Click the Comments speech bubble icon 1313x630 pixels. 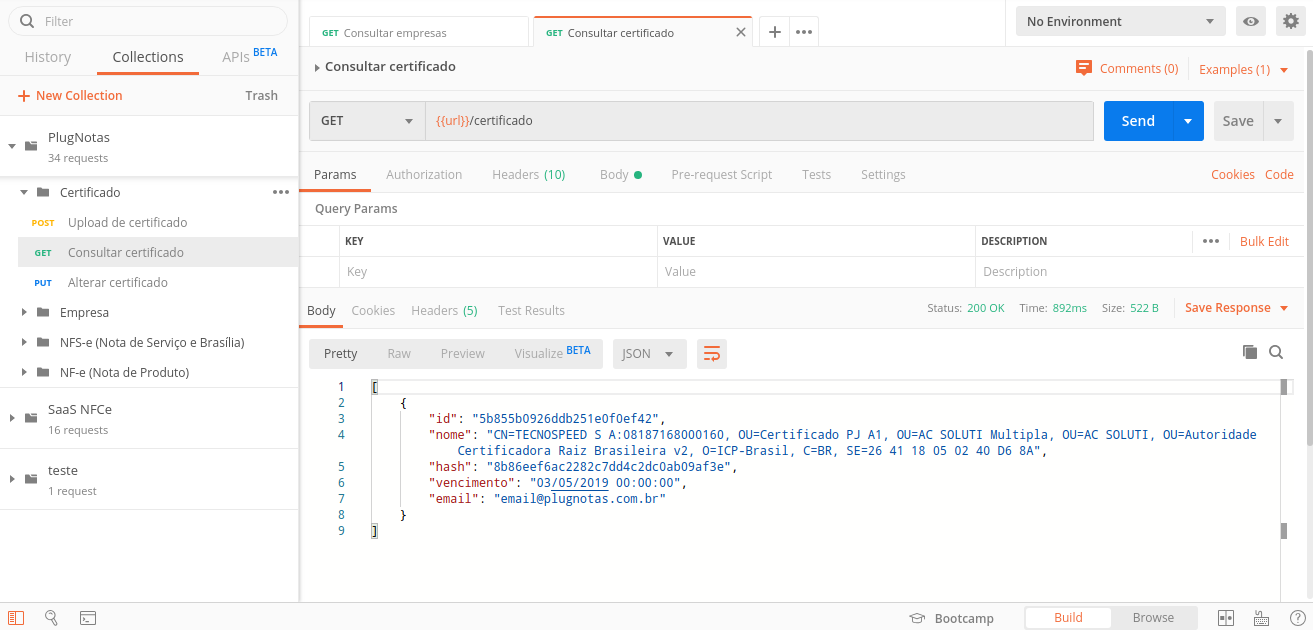coord(1084,68)
